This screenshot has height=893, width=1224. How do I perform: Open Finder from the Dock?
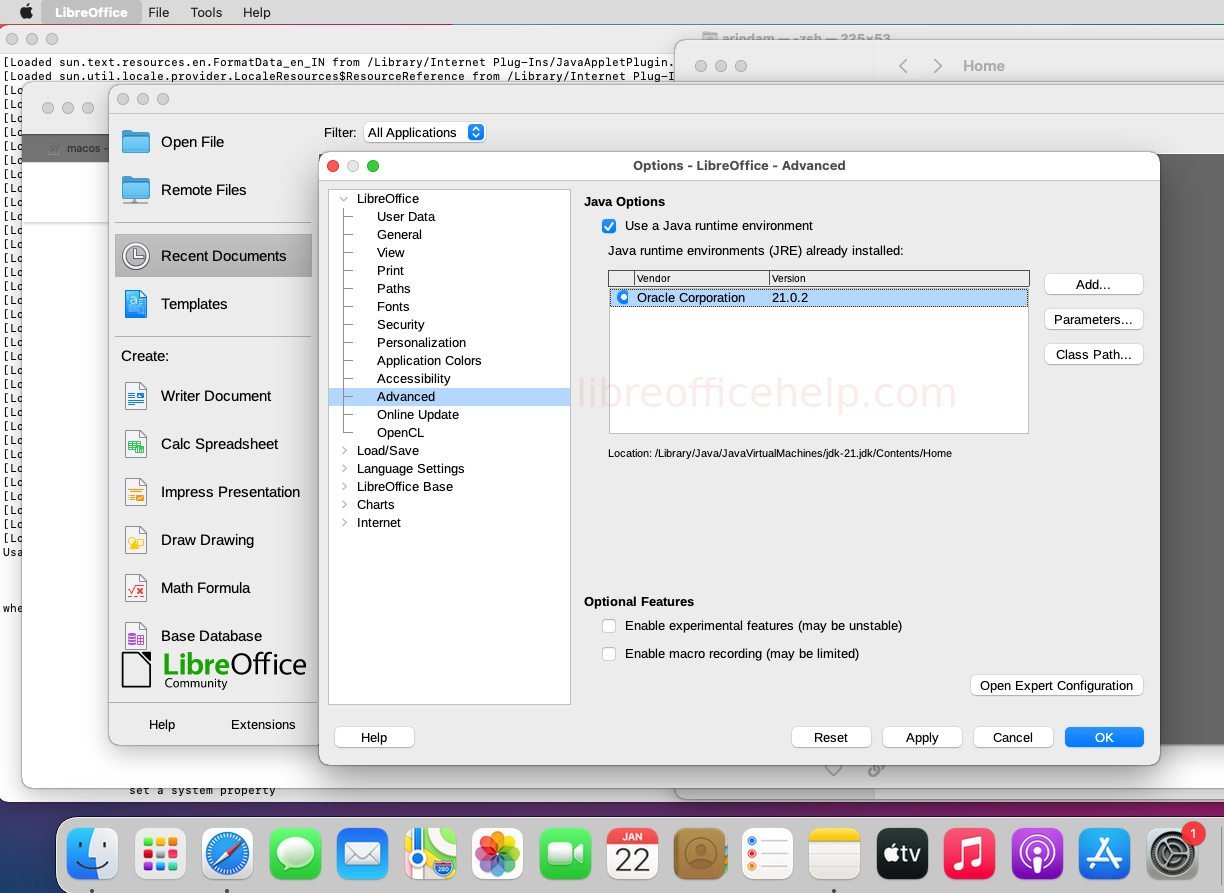pyautogui.click(x=92, y=855)
